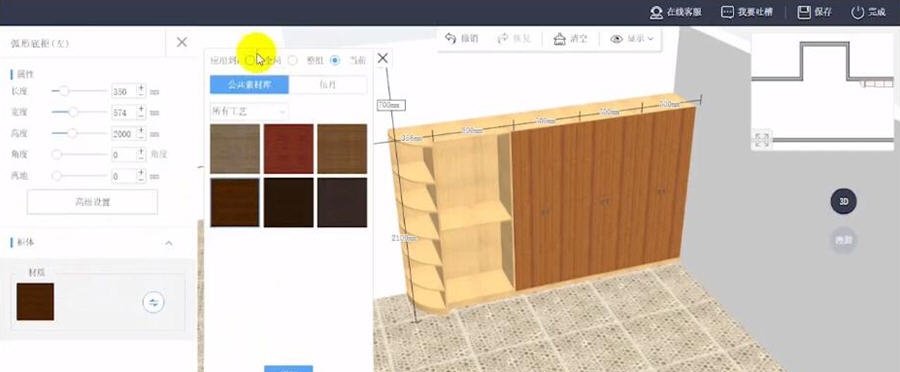Image resolution: width=900 pixels, height=372 pixels.
Task: Click the material swap icon button
Action: pos(153,302)
